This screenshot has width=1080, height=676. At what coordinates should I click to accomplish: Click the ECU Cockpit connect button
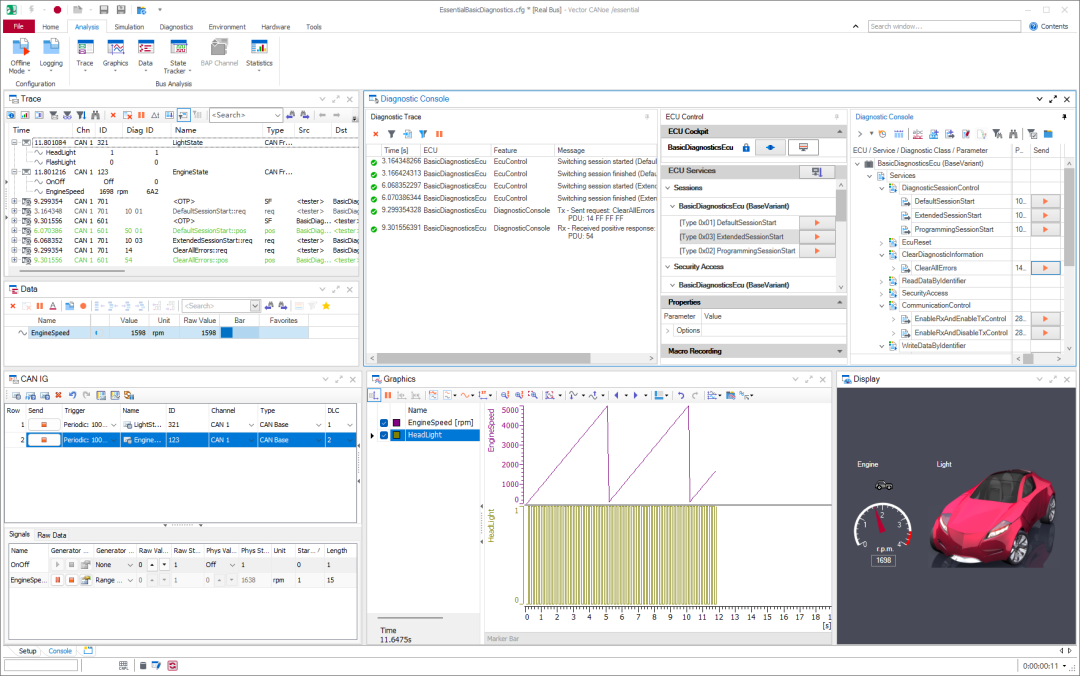point(770,147)
